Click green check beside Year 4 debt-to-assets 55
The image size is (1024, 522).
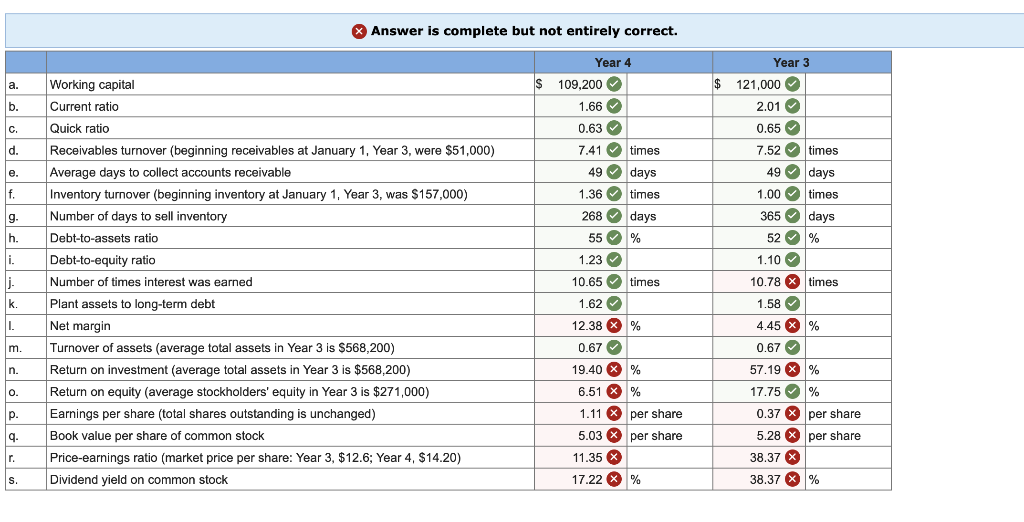tap(614, 238)
